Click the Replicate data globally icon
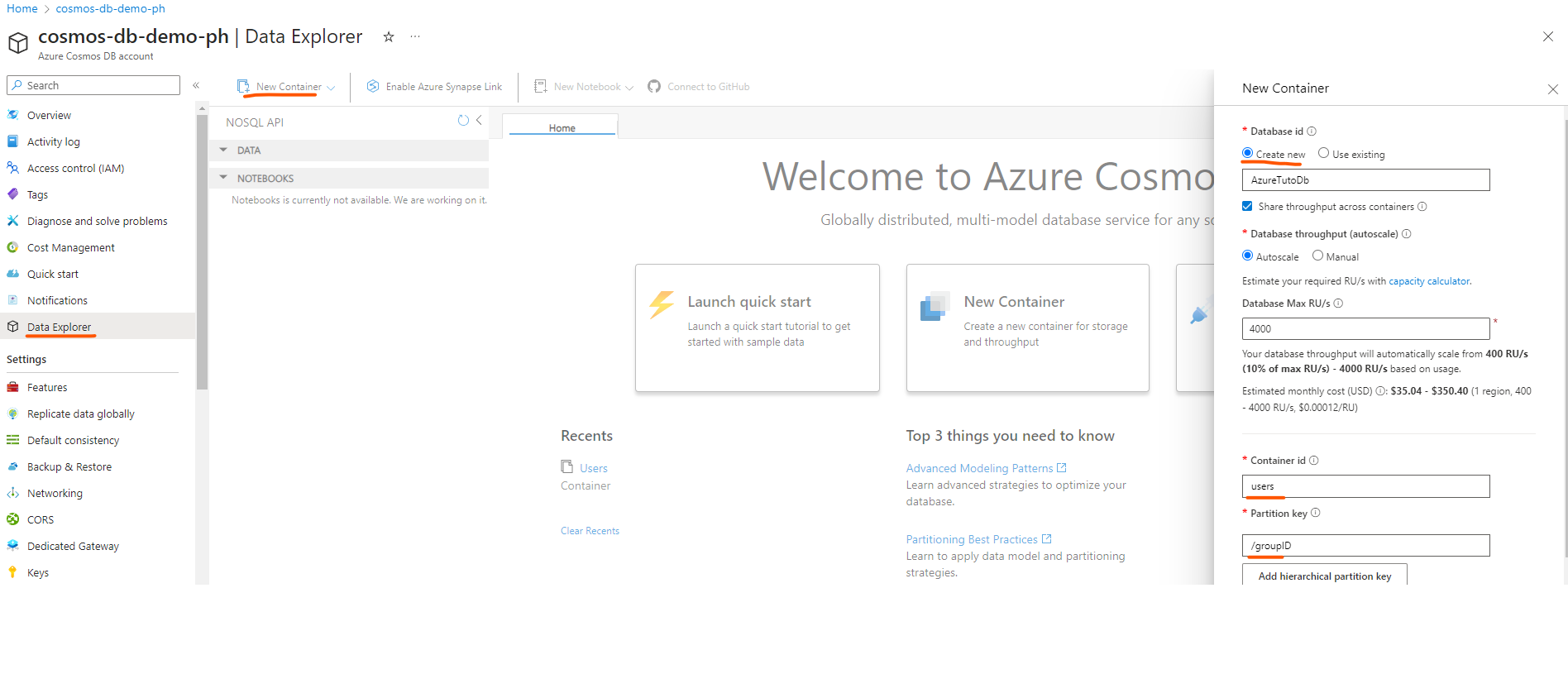Screen dimensions: 1568x698 coord(12,414)
